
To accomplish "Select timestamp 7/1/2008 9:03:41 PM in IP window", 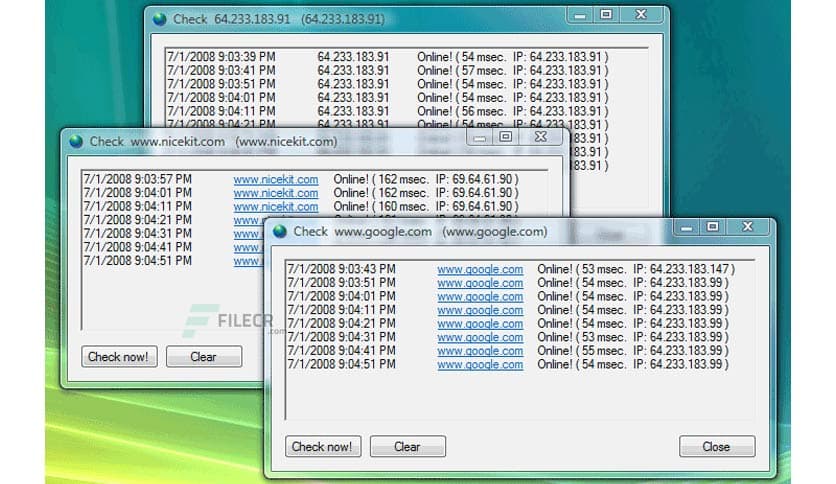I will [x=221, y=70].
